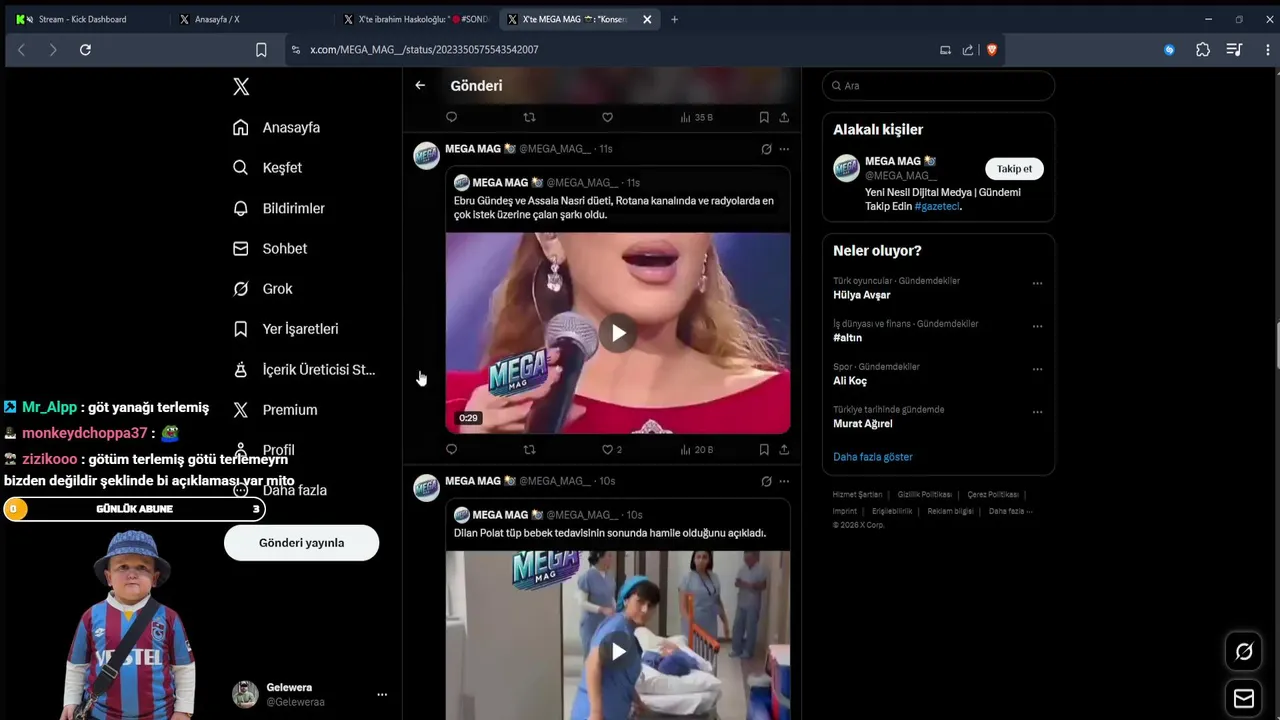This screenshot has height=720, width=1280.
Task: Open Bildirimler notifications
Action: click(x=278, y=208)
